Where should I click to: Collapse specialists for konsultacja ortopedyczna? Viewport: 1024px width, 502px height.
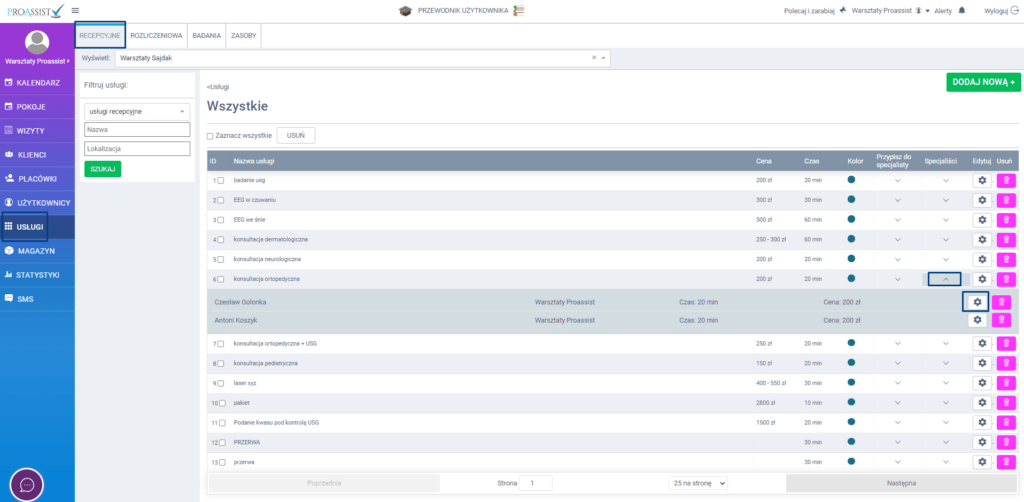pos(945,279)
